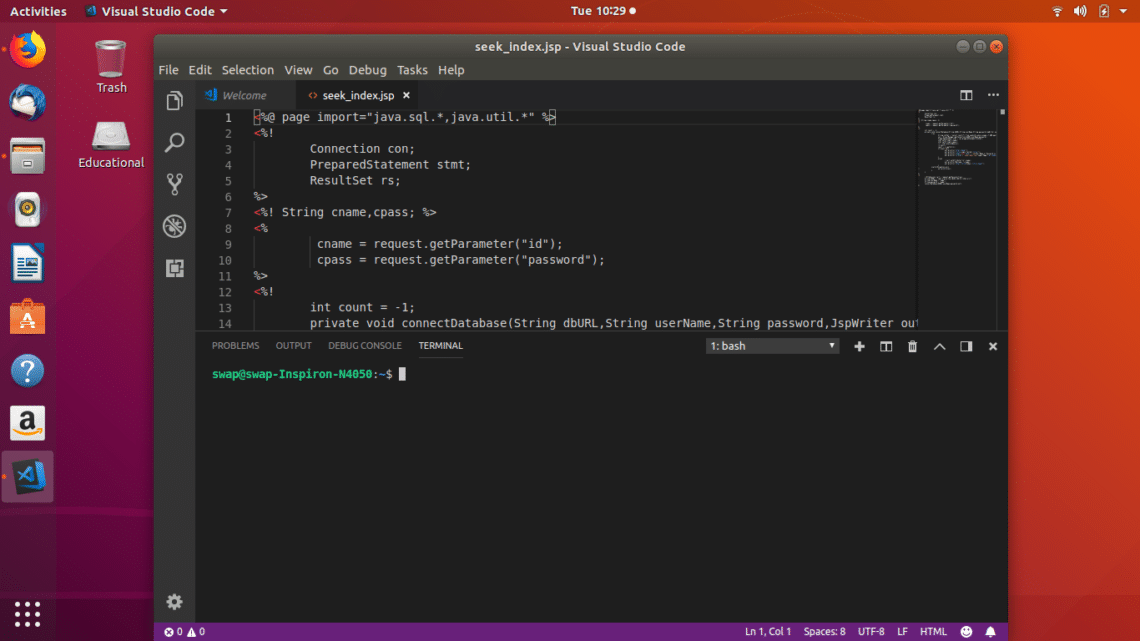Image resolution: width=1140 pixels, height=641 pixels.
Task: Switch to the PROBLEMS panel tab
Action: tap(236, 346)
